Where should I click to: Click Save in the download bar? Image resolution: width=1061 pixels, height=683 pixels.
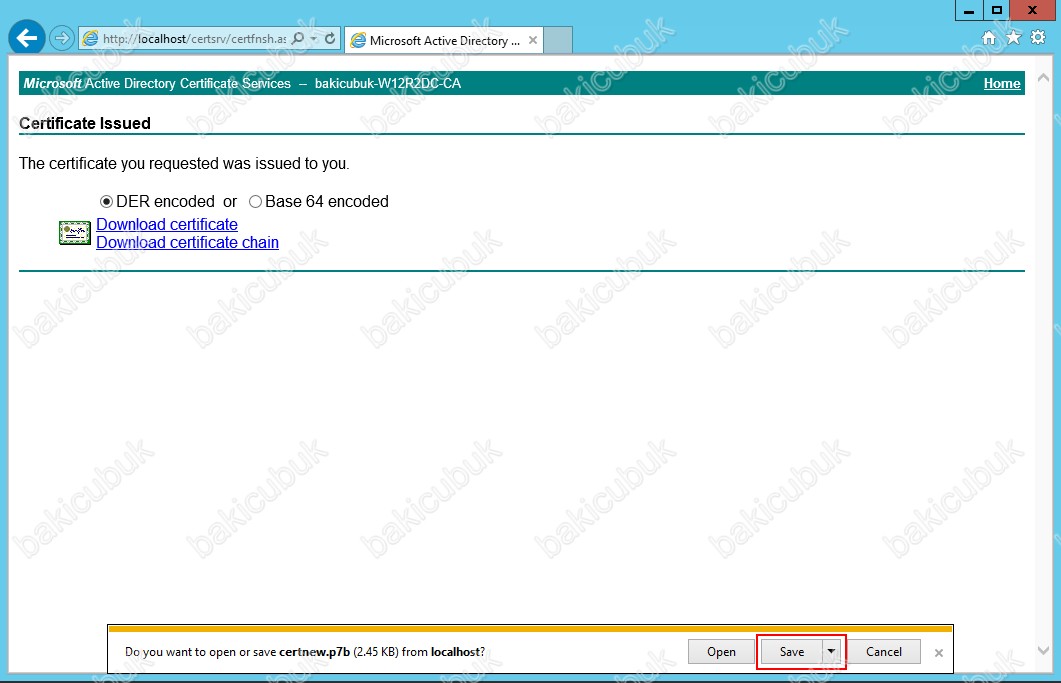tap(792, 652)
